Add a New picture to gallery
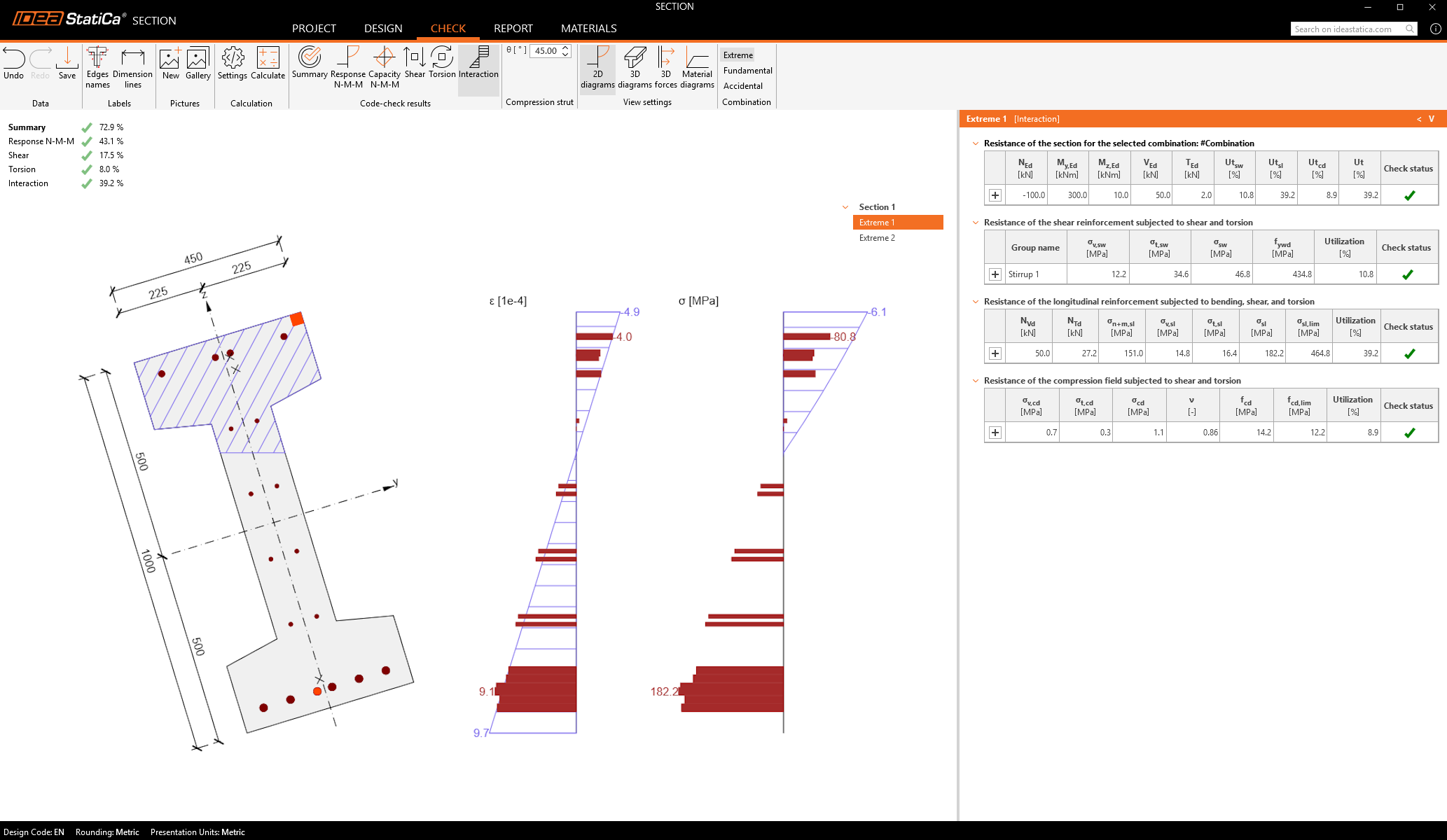The image size is (1447, 840). click(171, 63)
